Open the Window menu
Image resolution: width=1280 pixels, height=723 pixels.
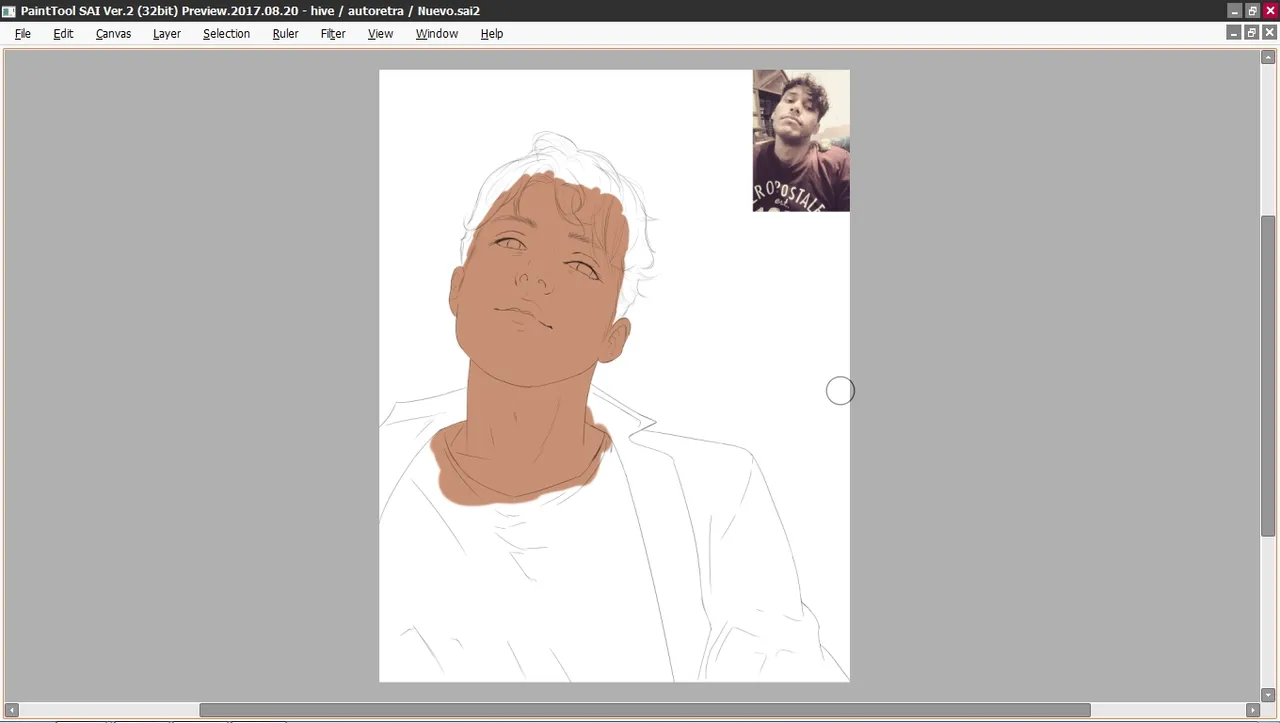click(x=436, y=33)
